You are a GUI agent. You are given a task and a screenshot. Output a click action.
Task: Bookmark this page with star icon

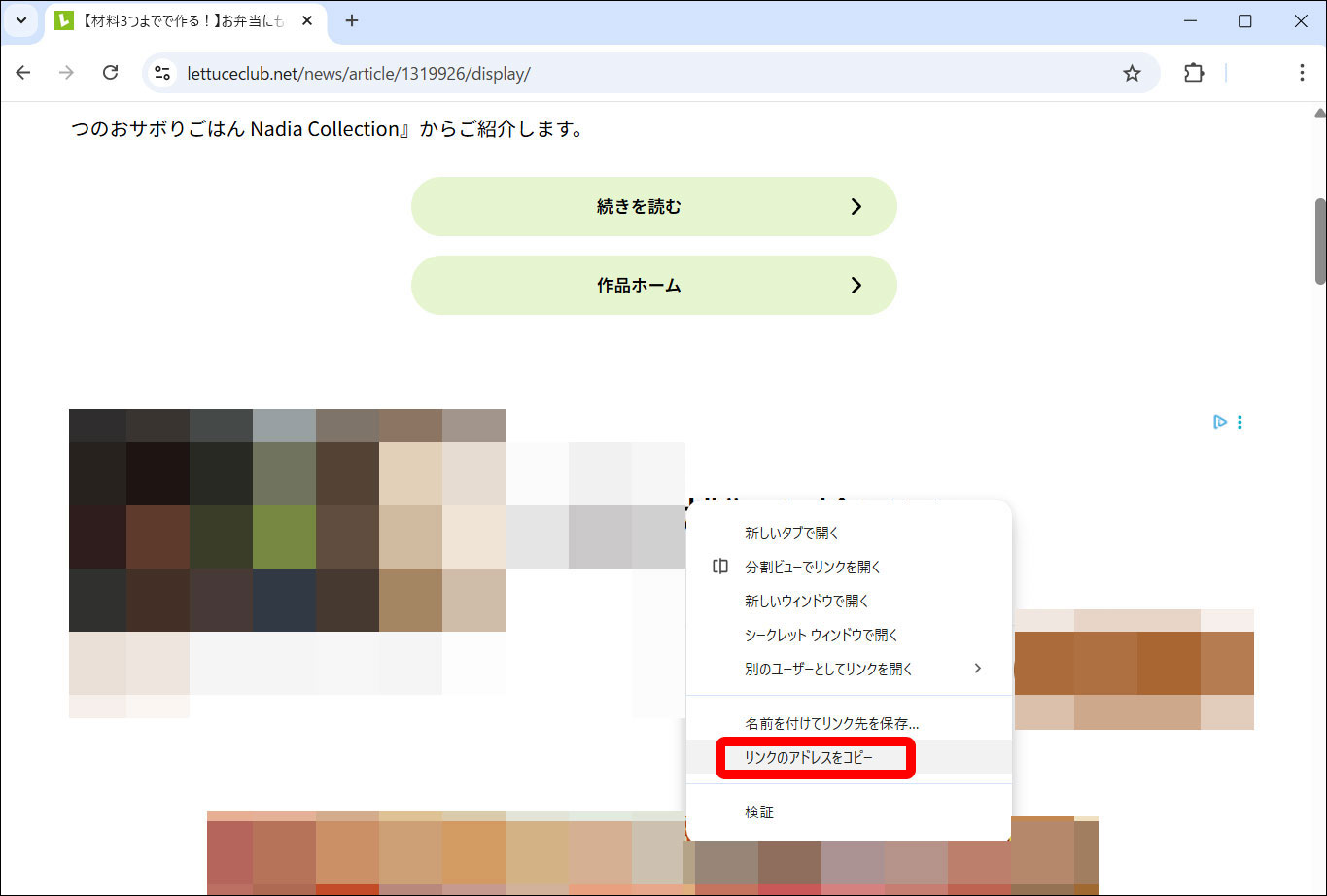click(x=1132, y=73)
